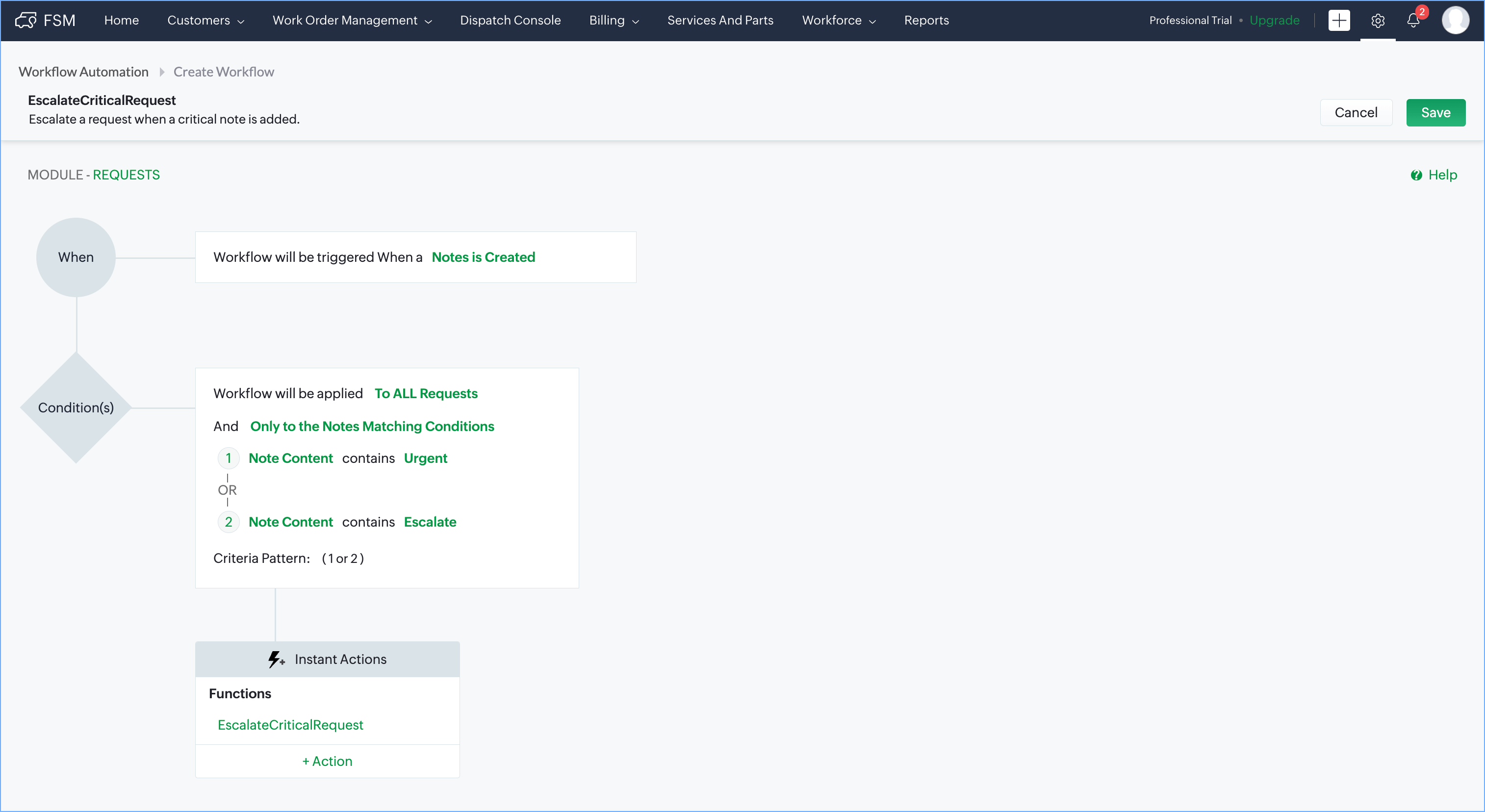The image size is (1485, 812).
Task: Open the Reports menu item
Action: coord(926,20)
